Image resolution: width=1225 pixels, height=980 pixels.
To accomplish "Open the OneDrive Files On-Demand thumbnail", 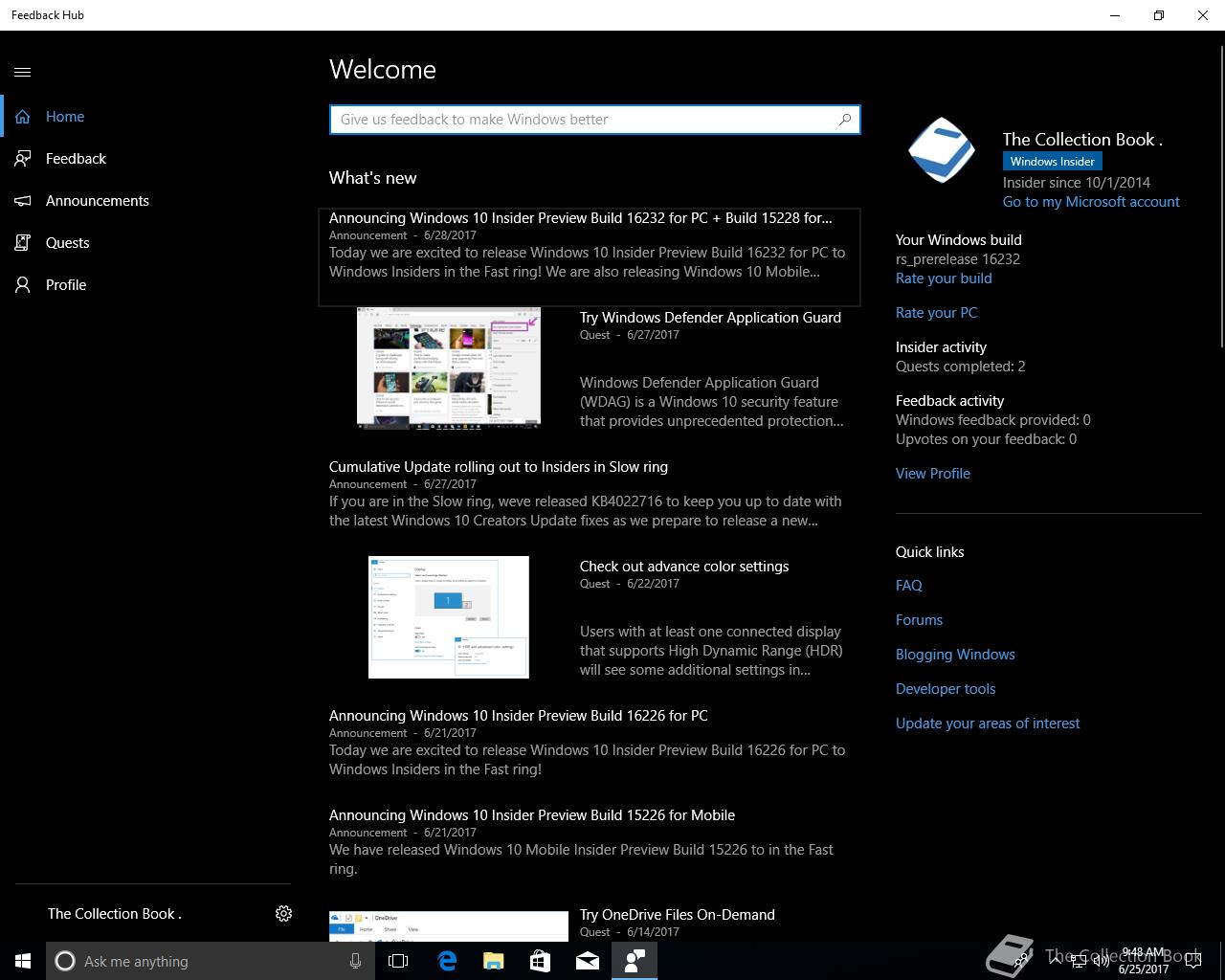I will click(x=449, y=926).
